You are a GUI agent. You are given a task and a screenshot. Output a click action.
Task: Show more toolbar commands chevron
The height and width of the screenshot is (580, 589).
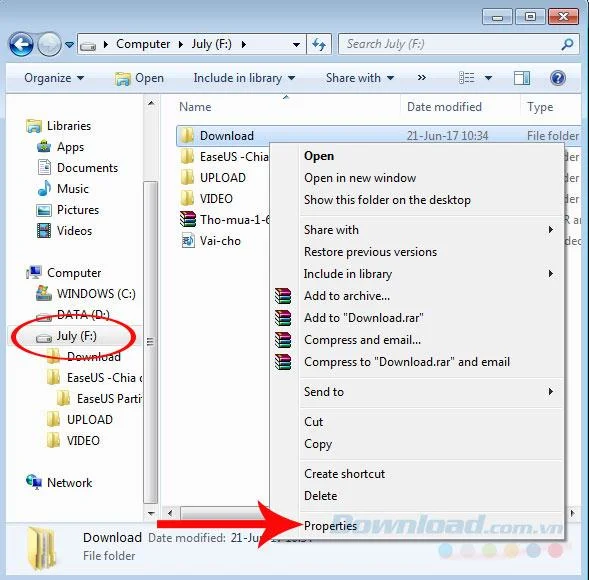pos(421,78)
